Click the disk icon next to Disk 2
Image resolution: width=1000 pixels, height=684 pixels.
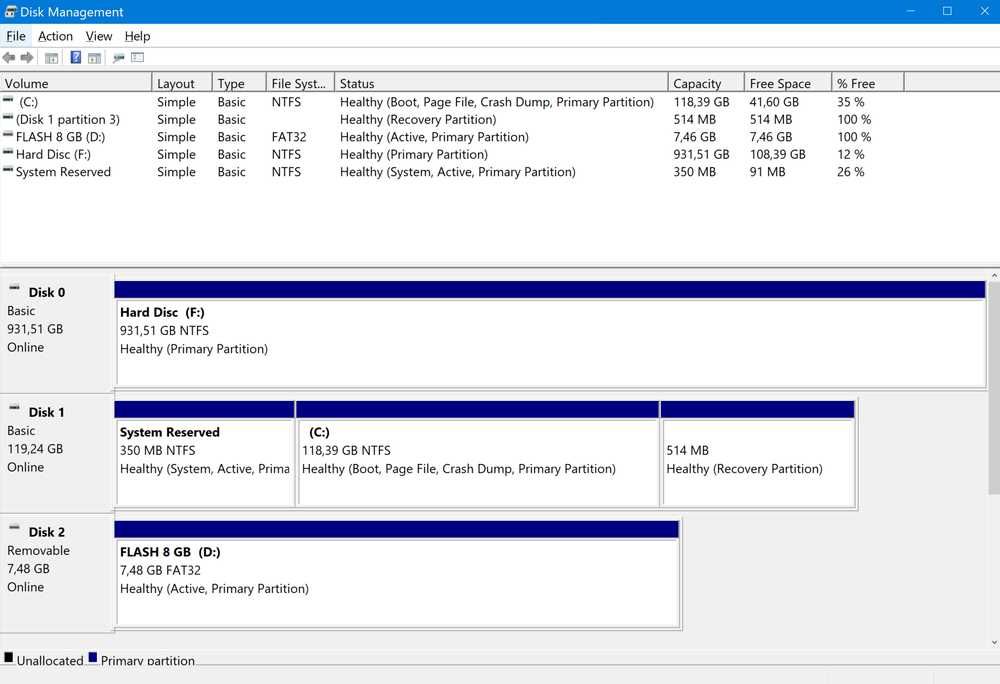point(14,528)
